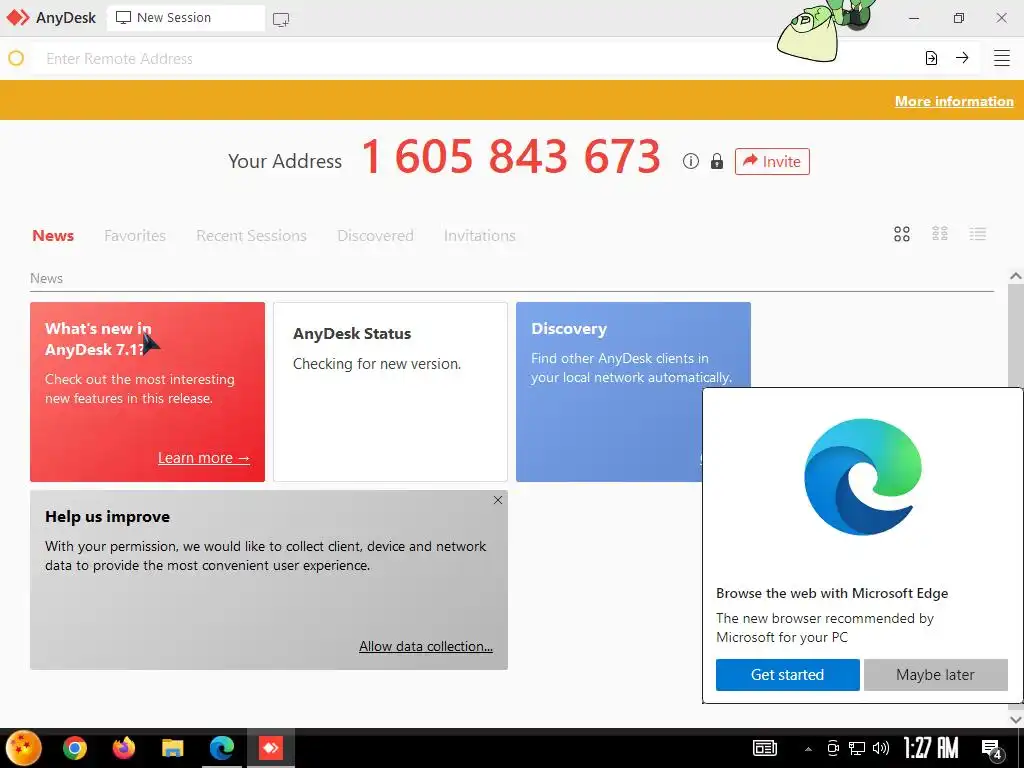Open news and interests taskbar icon
Viewport: 1024px width, 768px height.
pyautogui.click(x=765, y=748)
